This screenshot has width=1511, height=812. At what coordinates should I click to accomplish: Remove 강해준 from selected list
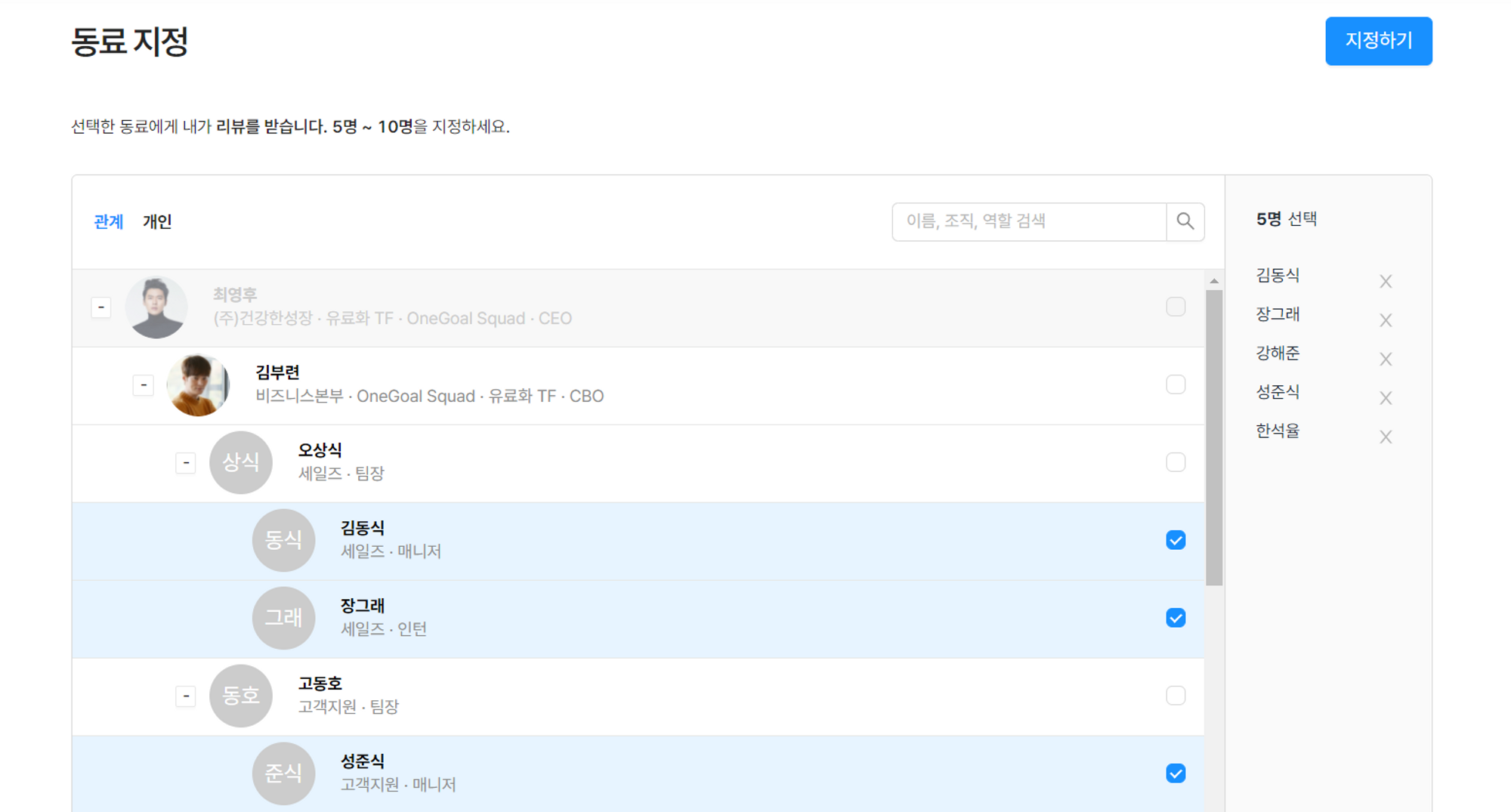(x=1385, y=359)
